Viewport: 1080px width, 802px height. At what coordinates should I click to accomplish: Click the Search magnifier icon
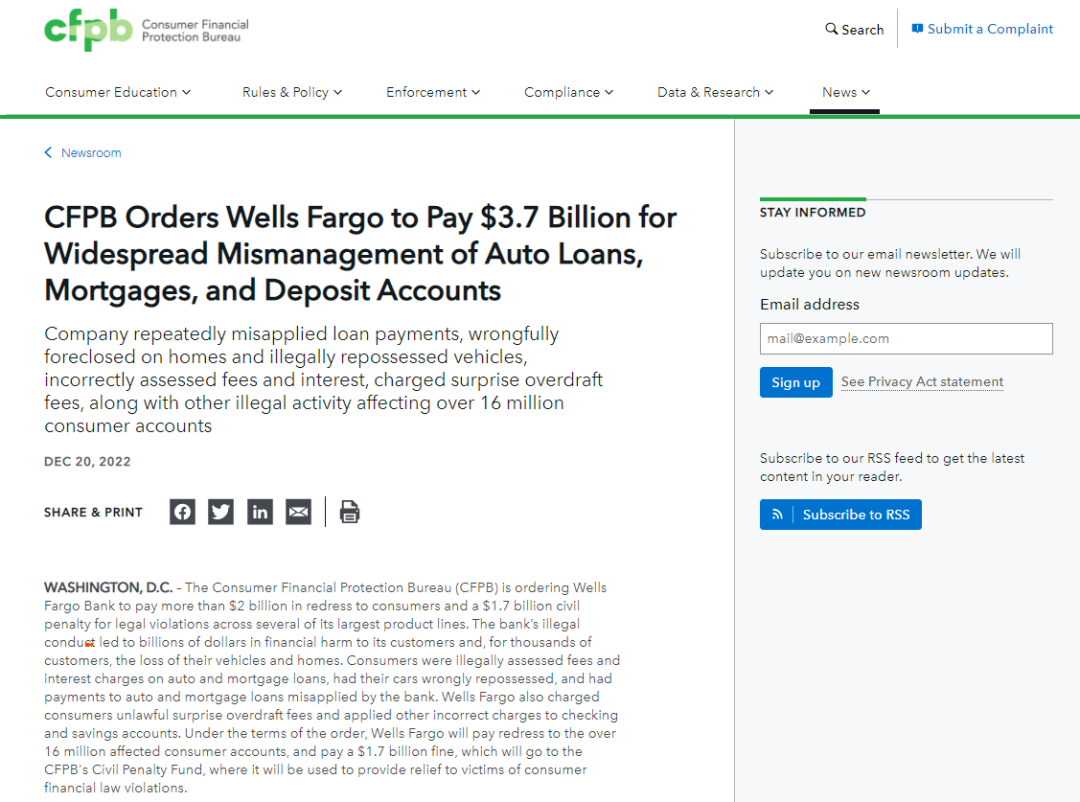pos(831,29)
